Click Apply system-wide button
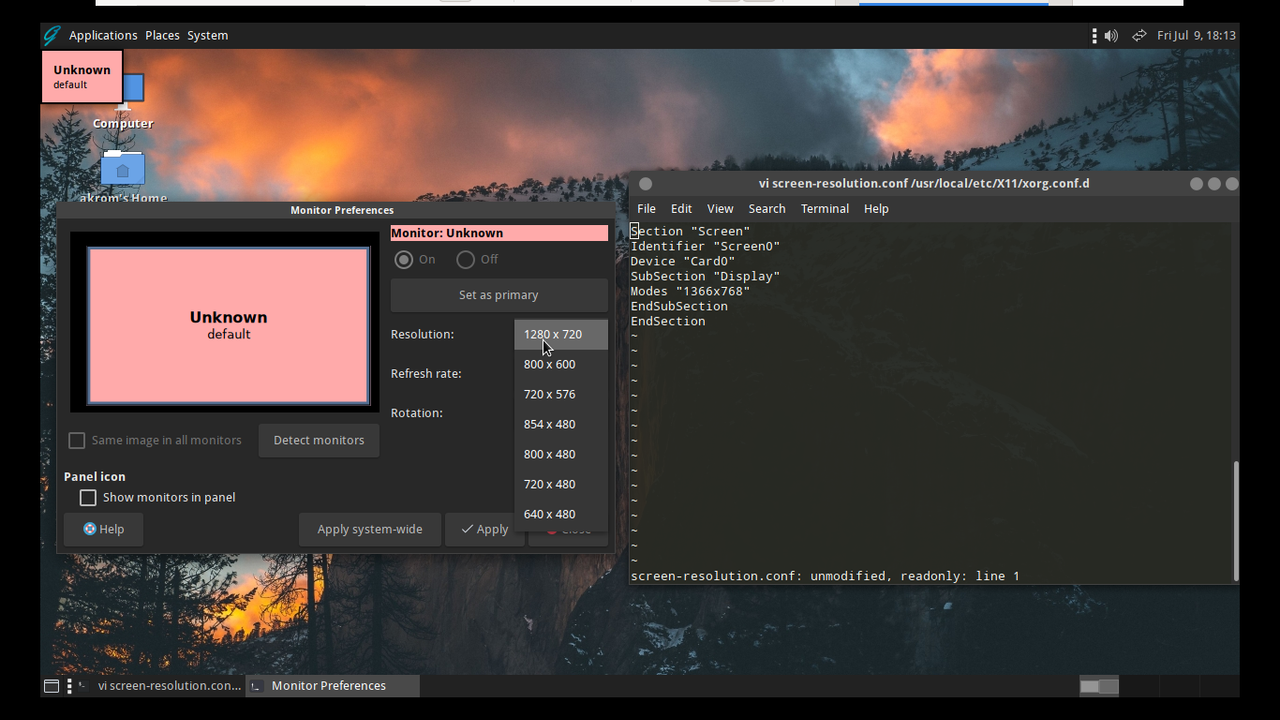The height and width of the screenshot is (720, 1280). 370,529
